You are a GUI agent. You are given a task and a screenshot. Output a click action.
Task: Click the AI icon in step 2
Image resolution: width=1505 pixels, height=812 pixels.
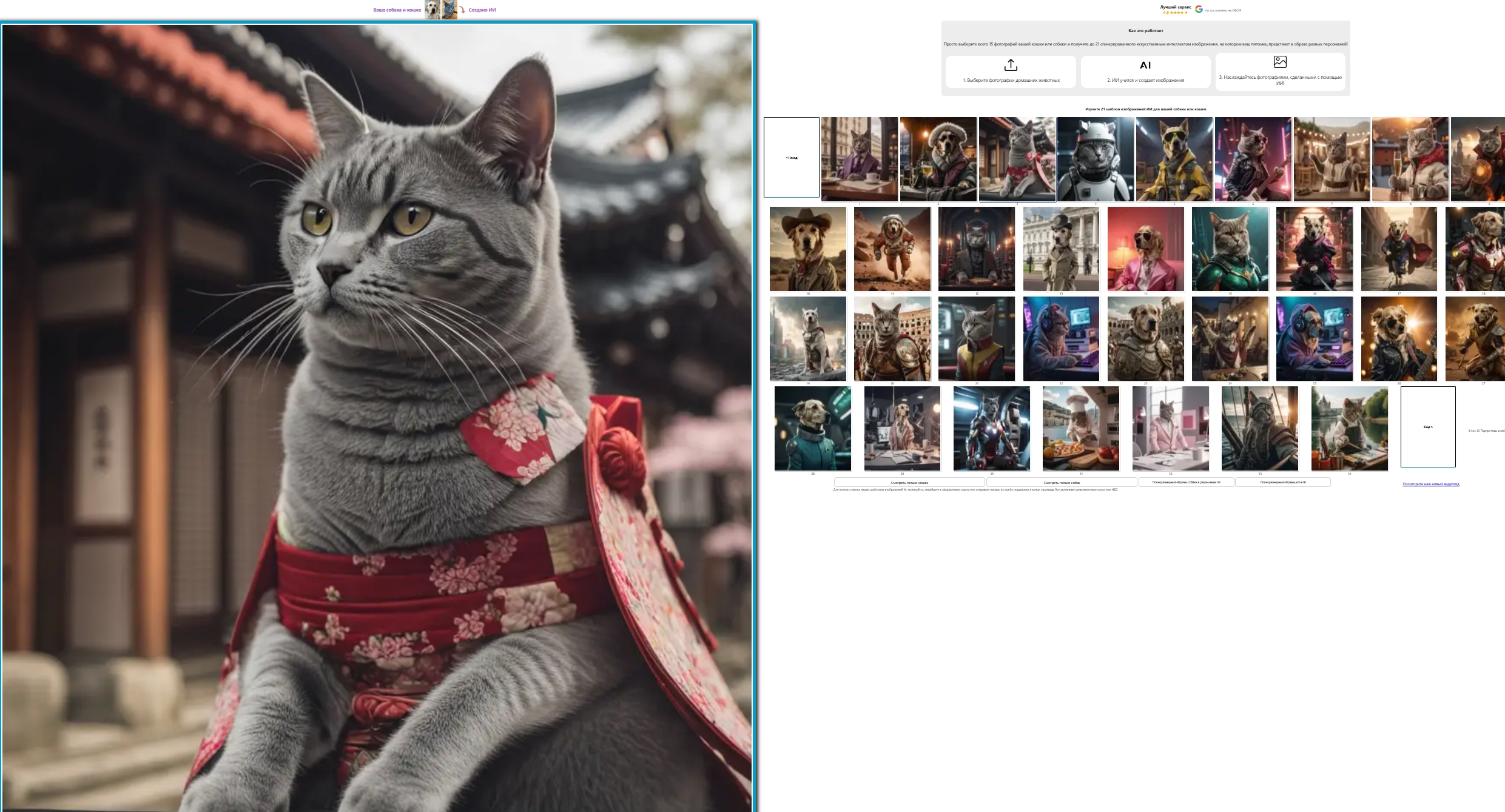click(1145, 65)
